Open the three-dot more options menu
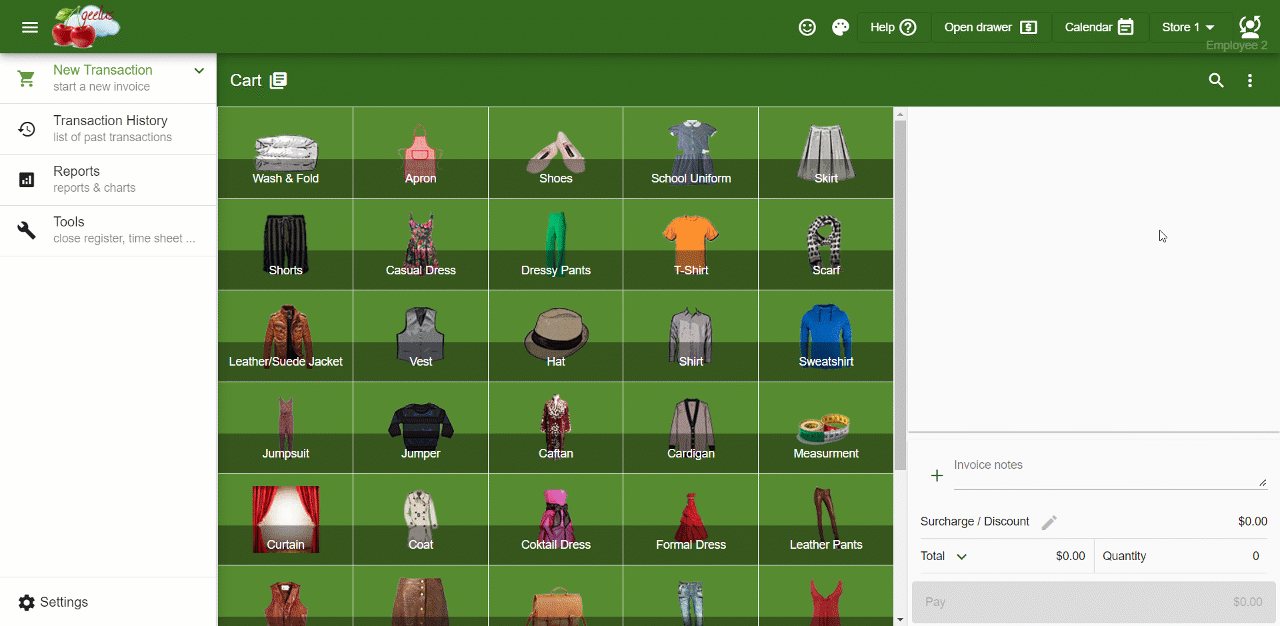The image size is (1280, 626). [x=1250, y=80]
